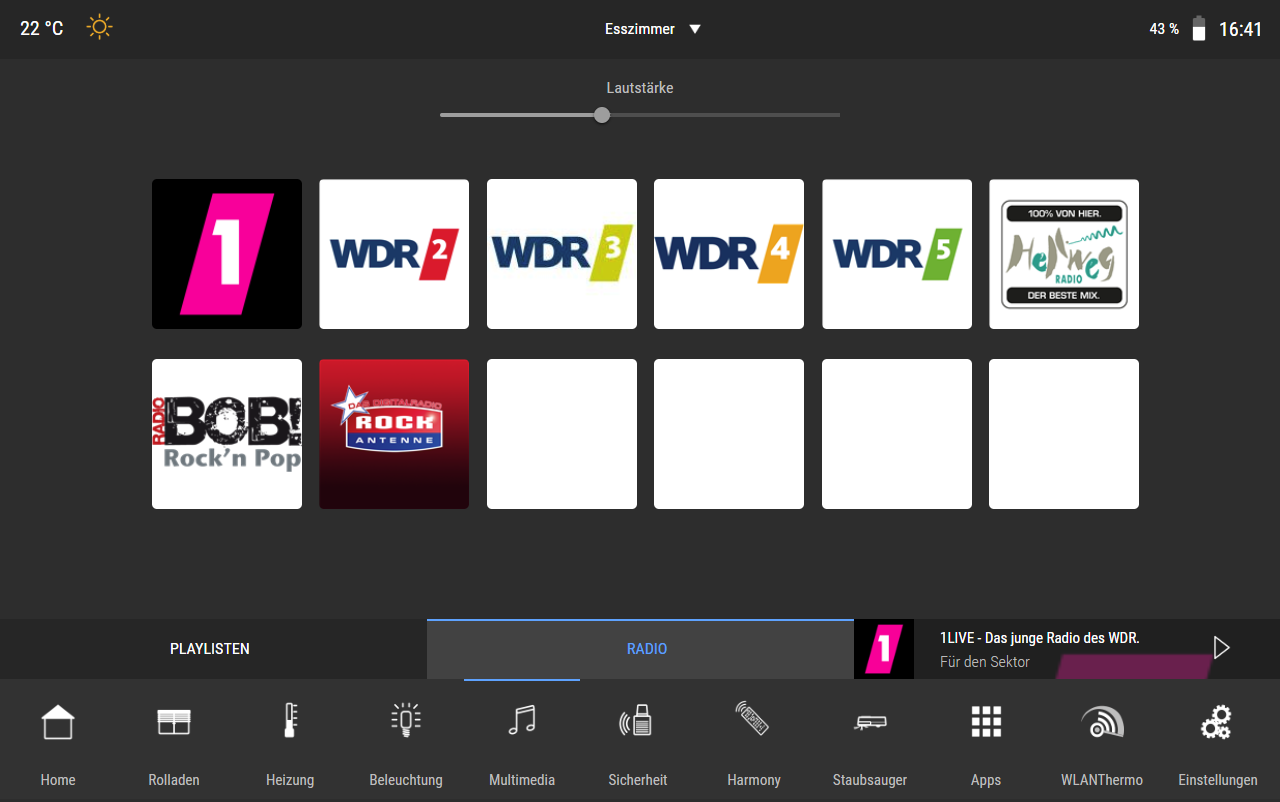Select the 1LIVE radio station tile
The height and width of the screenshot is (802, 1280).
[x=227, y=254]
